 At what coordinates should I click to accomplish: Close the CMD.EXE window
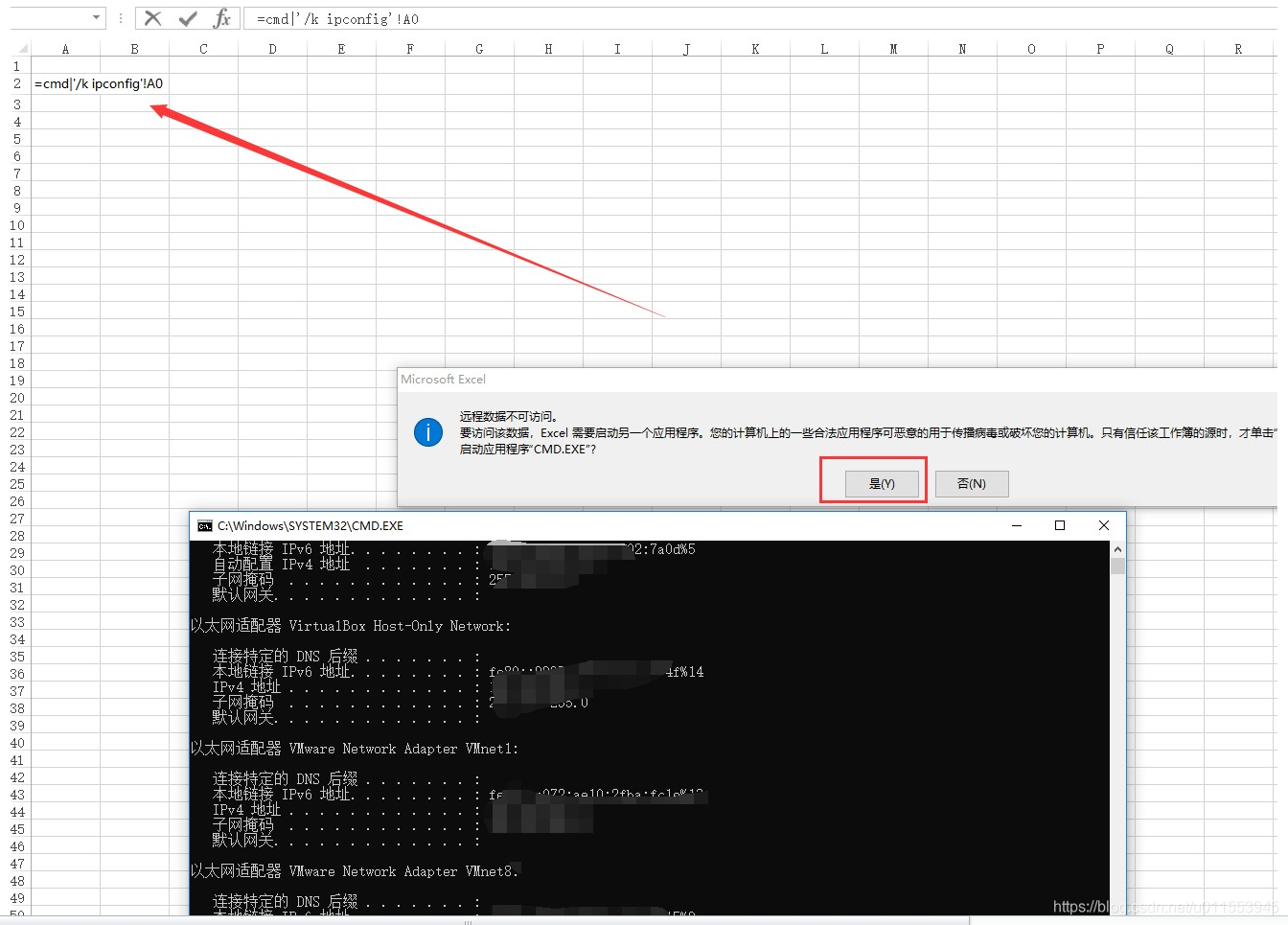[1104, 525]
